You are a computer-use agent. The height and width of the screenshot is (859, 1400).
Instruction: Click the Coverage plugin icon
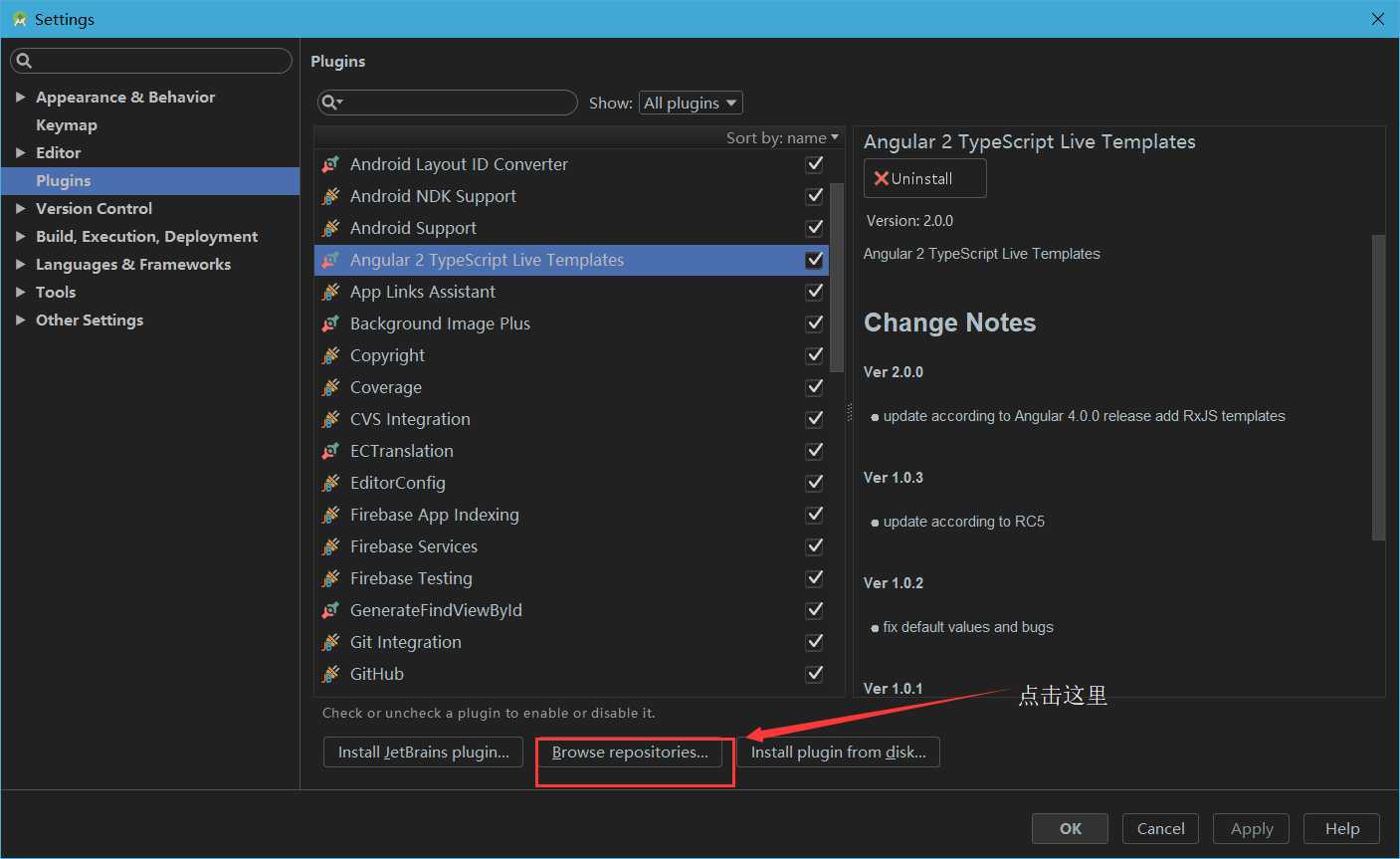coord(331,387)
